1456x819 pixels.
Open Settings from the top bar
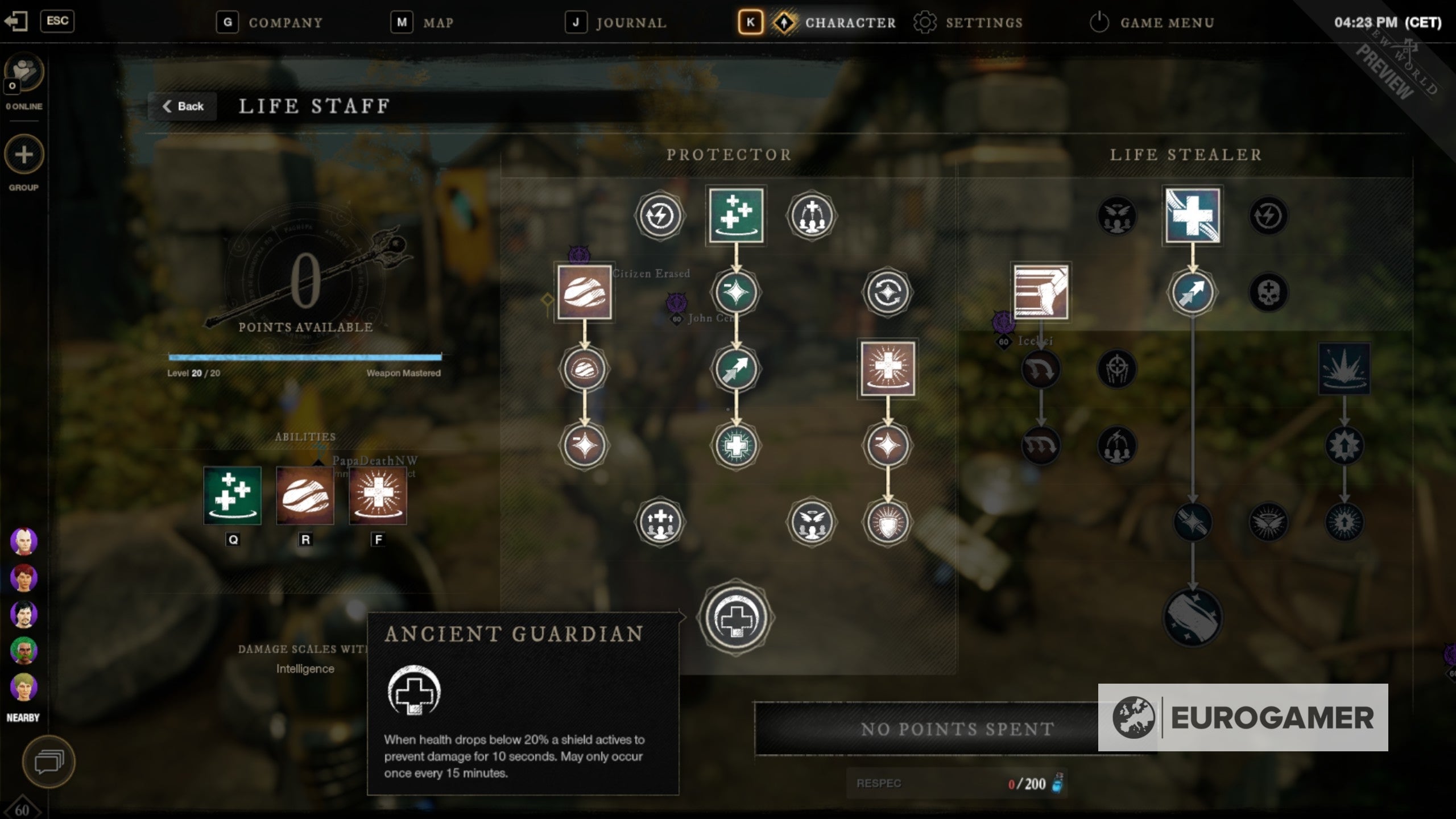tap(968, 23)
